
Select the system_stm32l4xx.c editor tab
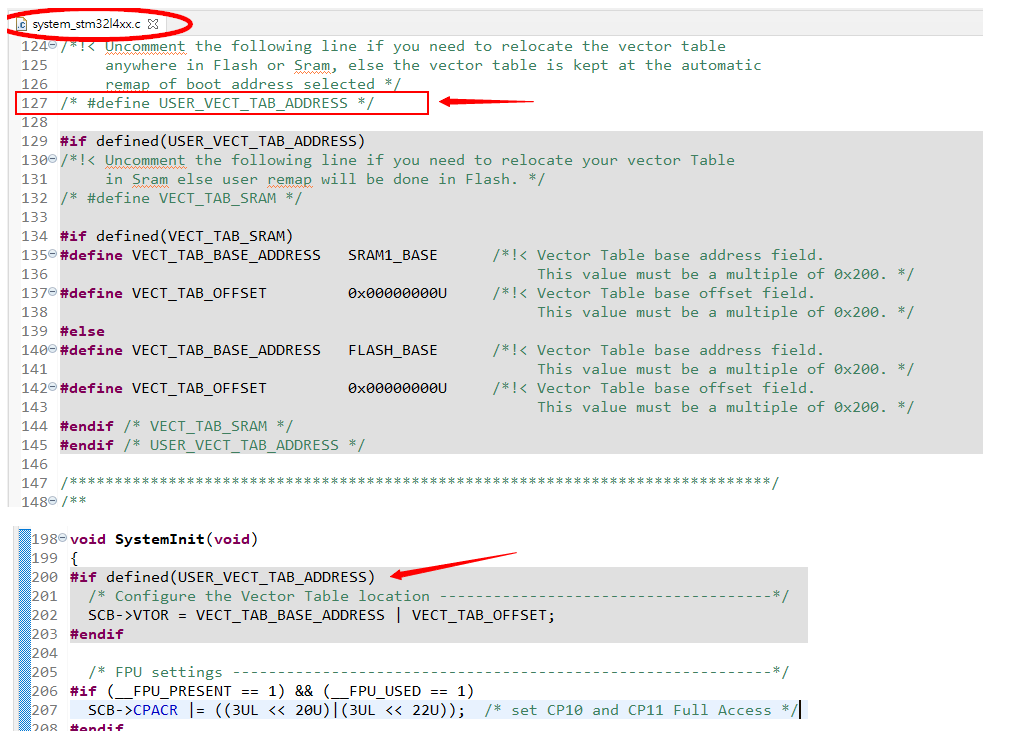(x=86, y=24)
